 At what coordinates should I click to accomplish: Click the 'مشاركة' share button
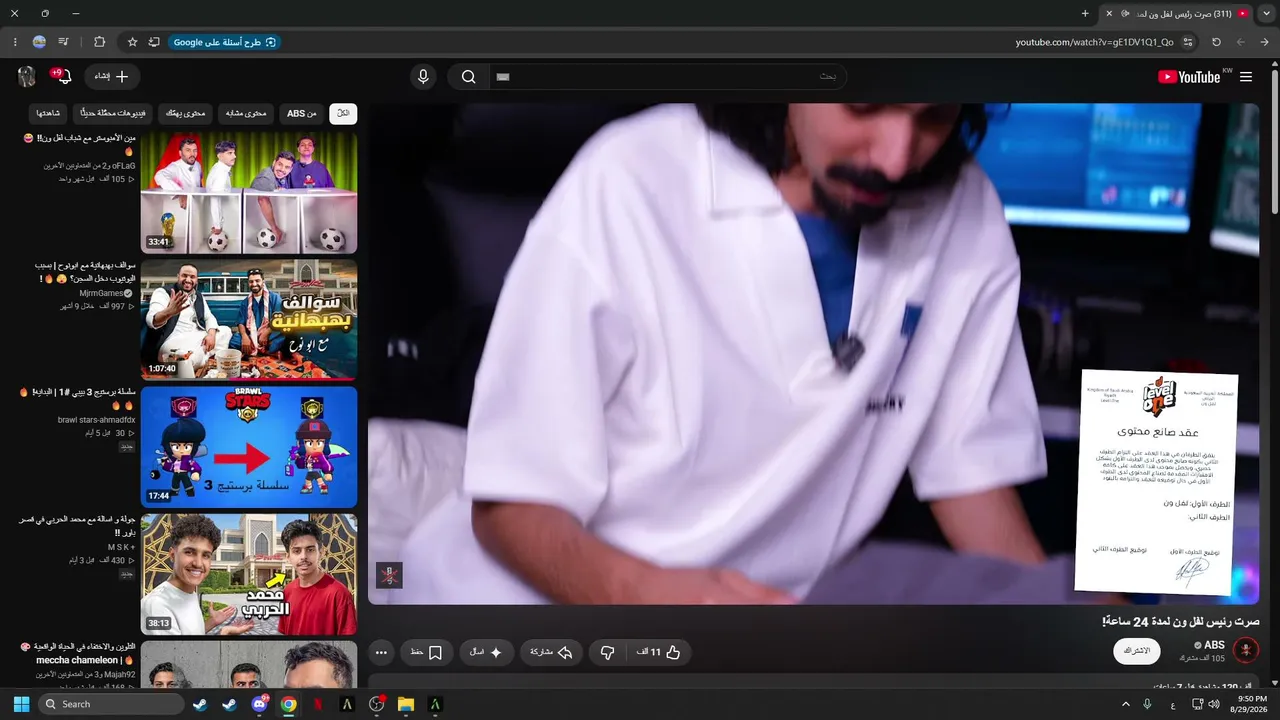[x=550, y=652]
